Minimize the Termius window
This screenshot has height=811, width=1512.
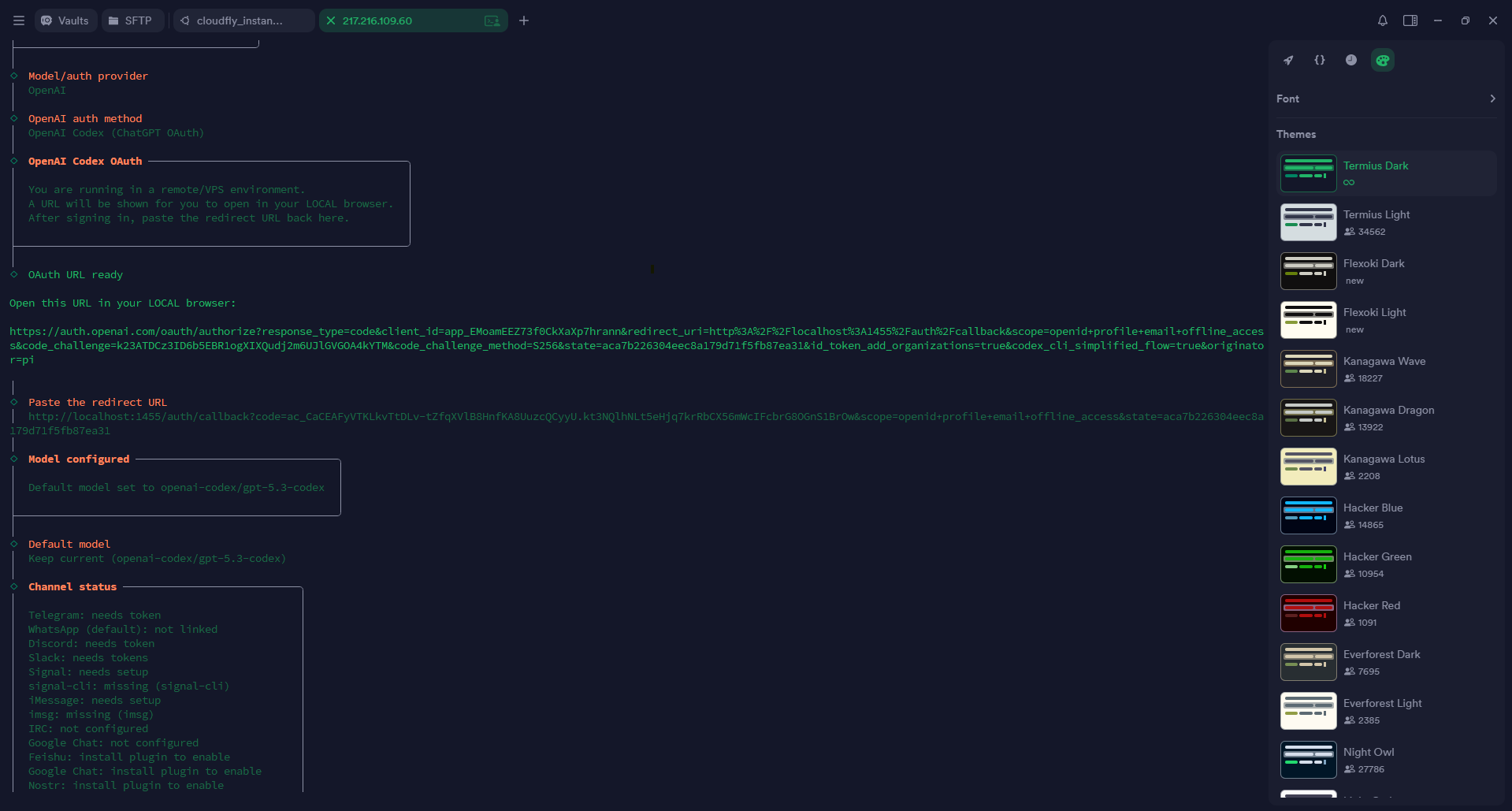click(x=1438, y=20)
